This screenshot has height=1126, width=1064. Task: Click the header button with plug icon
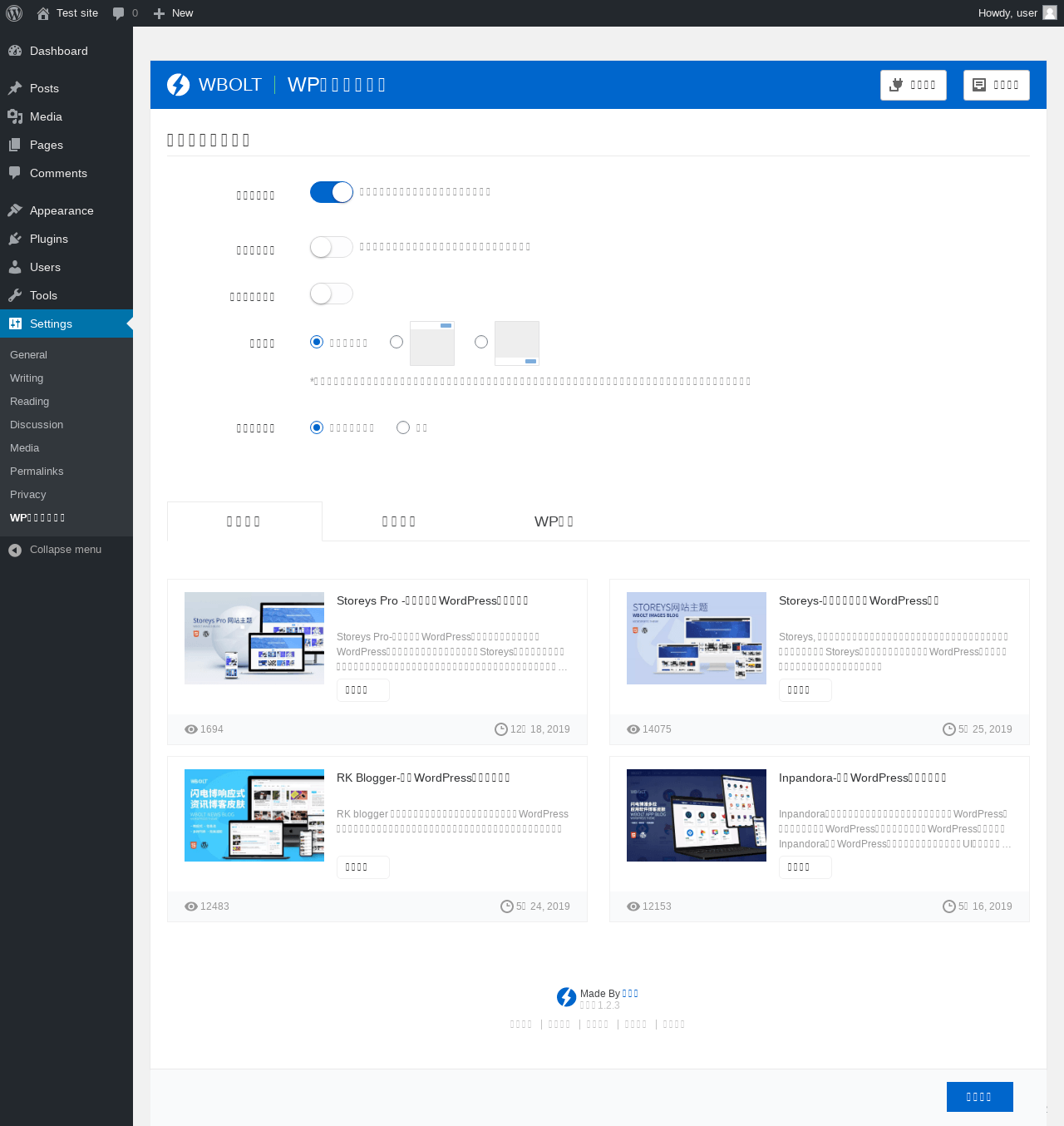[x=914, y=85]
